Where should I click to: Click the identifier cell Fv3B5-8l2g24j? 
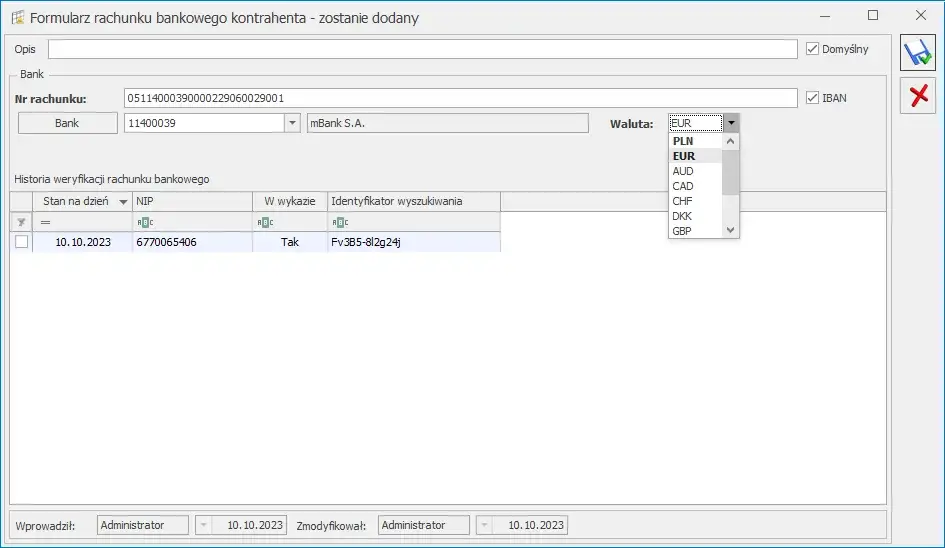(414, 242)
